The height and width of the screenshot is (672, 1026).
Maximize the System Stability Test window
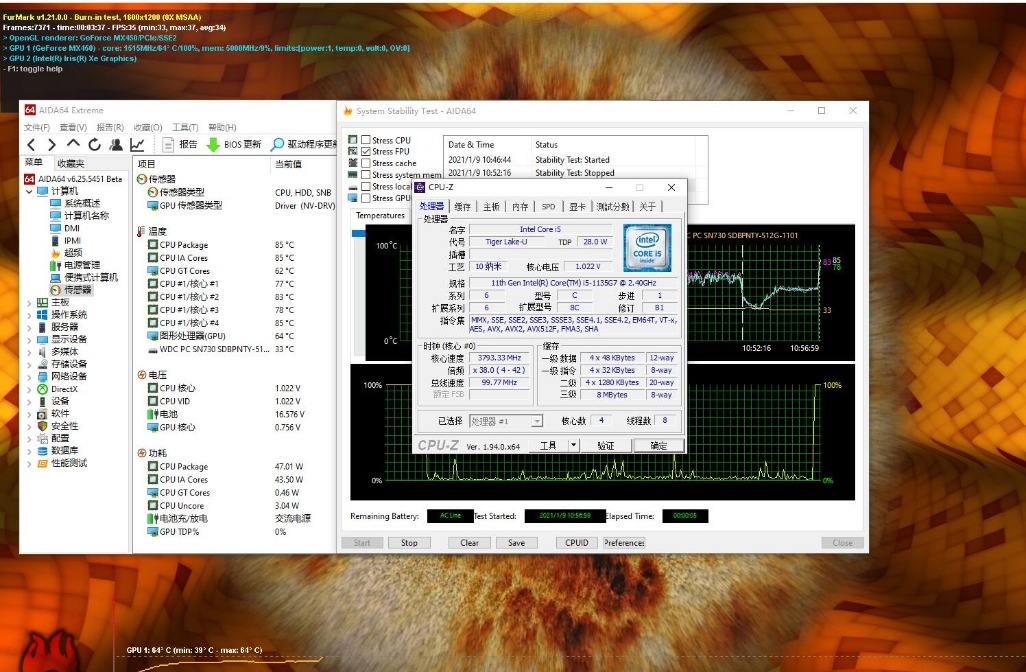click(x=822, y=111)
